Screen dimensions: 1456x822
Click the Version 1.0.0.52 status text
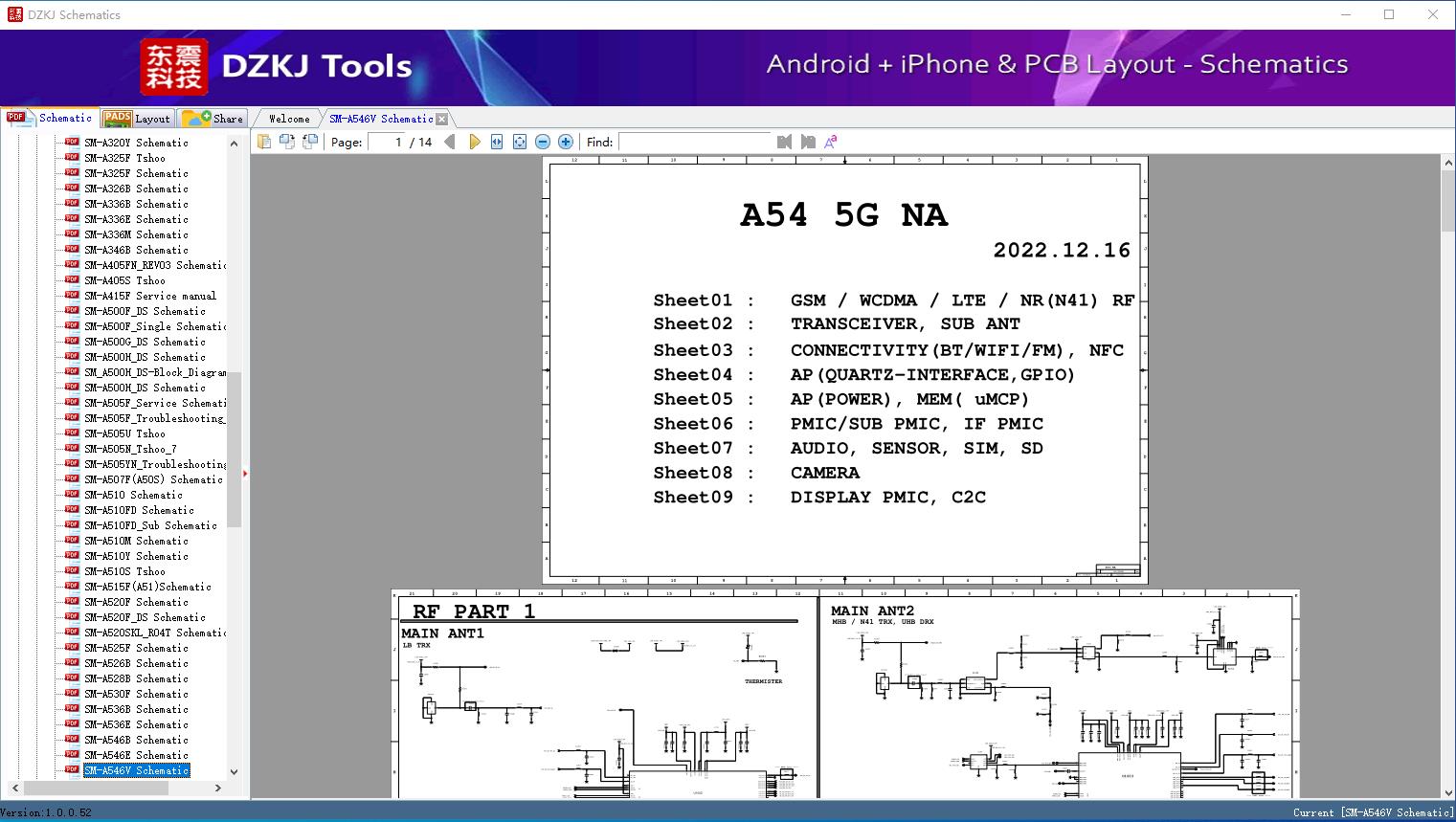pos(47,812)
